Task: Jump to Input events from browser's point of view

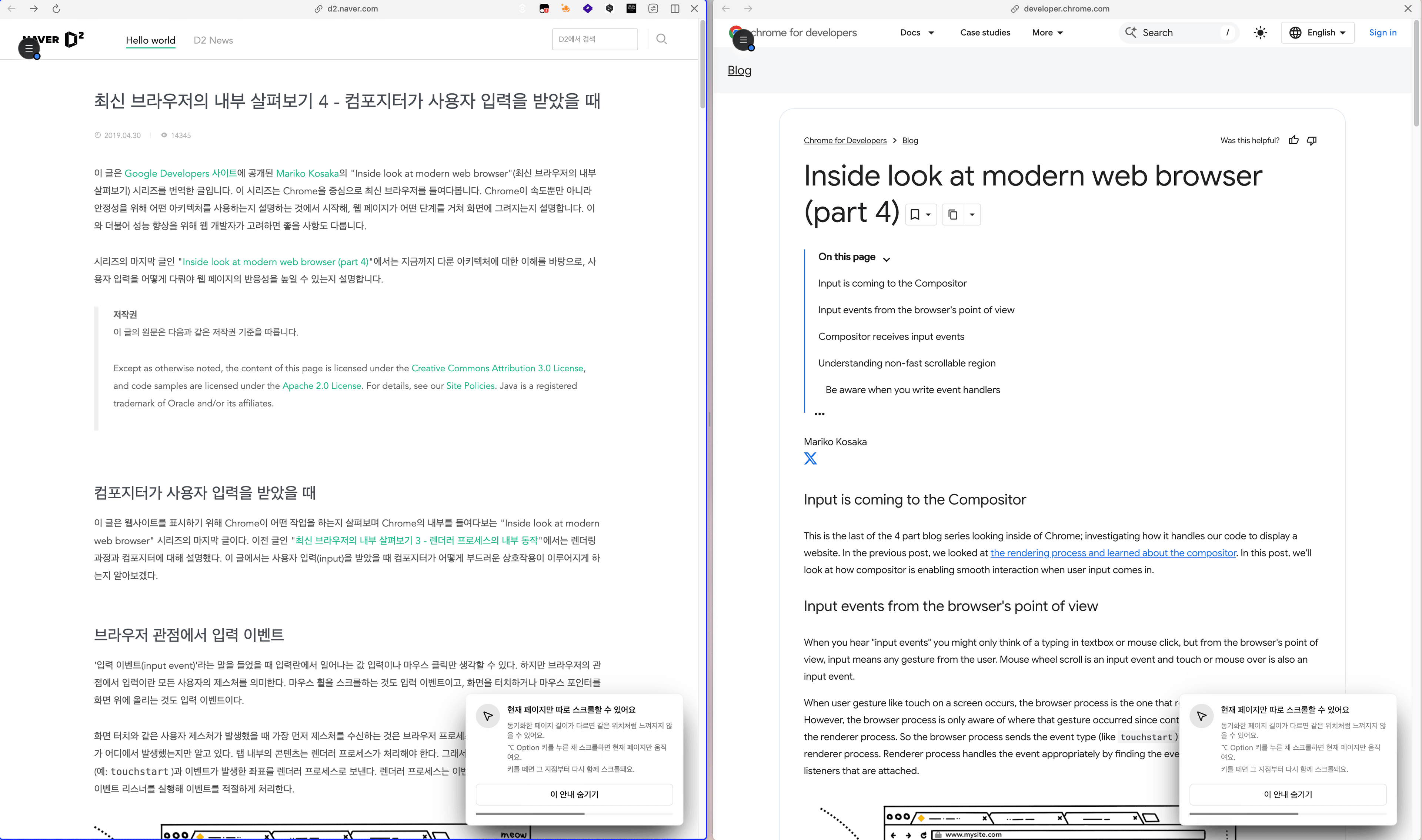Action: point(916,310)
